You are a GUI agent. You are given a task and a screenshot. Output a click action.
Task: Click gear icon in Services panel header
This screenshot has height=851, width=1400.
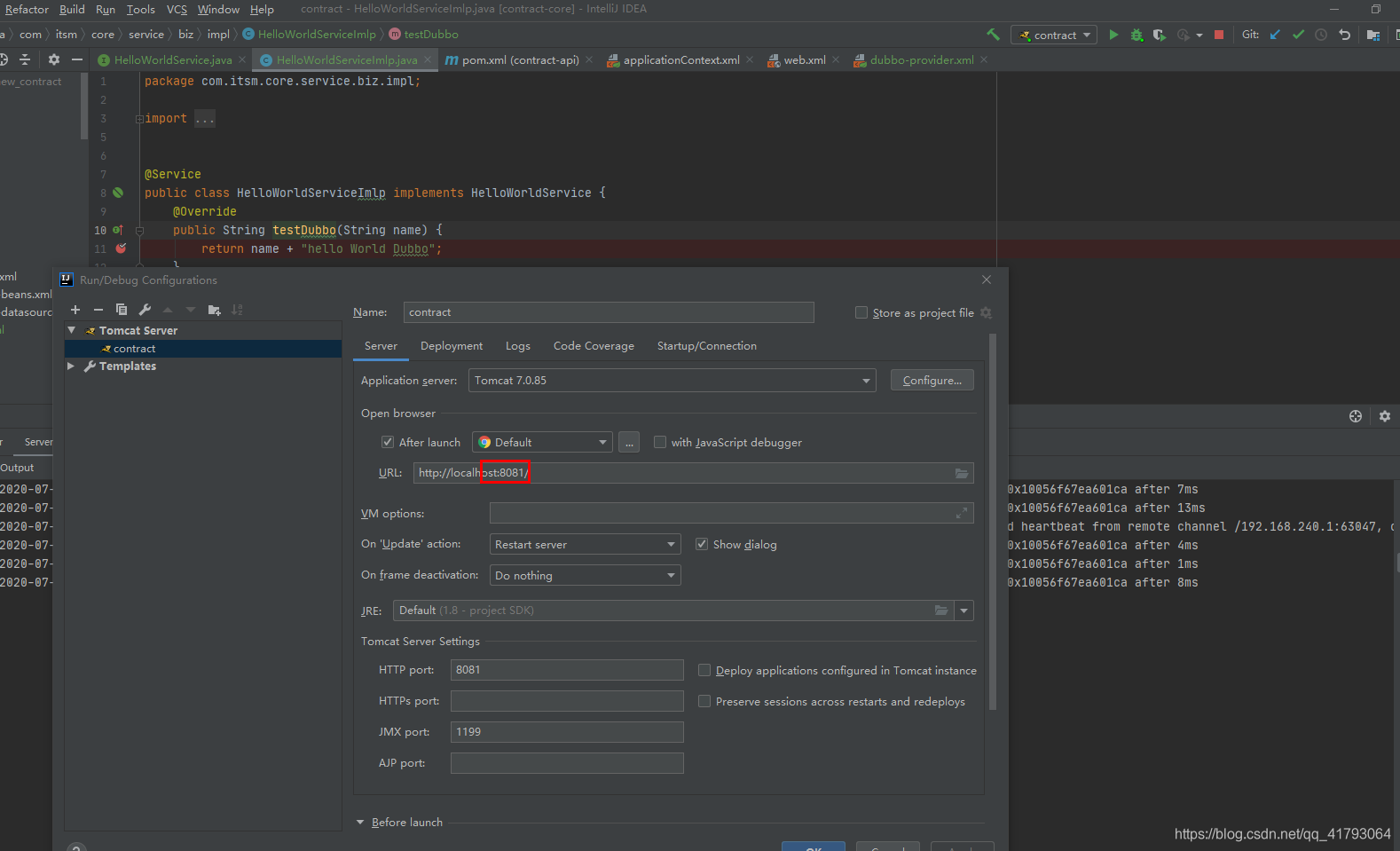pyautogui.click(x=1385, y=416)
